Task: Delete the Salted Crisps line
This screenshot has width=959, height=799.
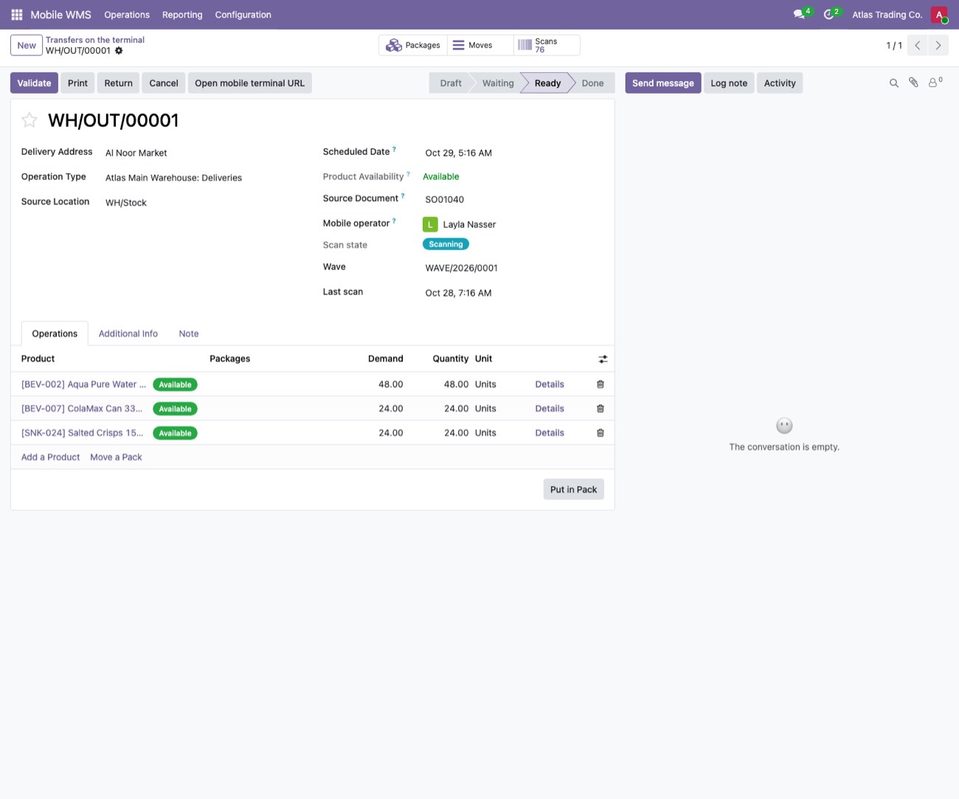Action: pyautogui.click(x=600, y=433)
